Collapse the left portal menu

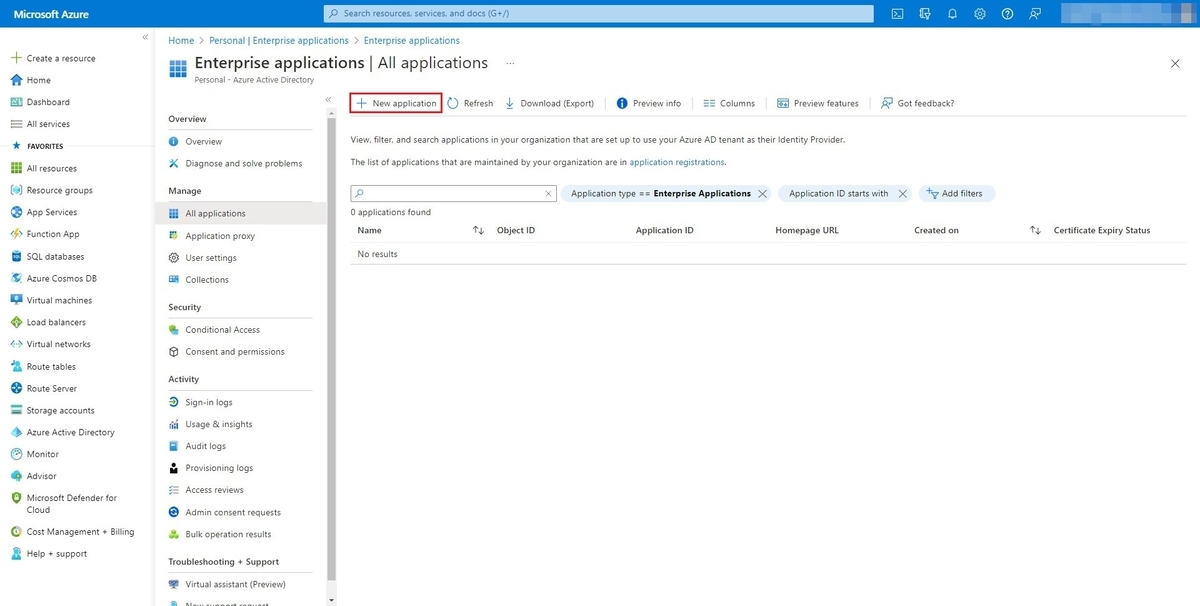pyautogui.click(x=145, y=37)
